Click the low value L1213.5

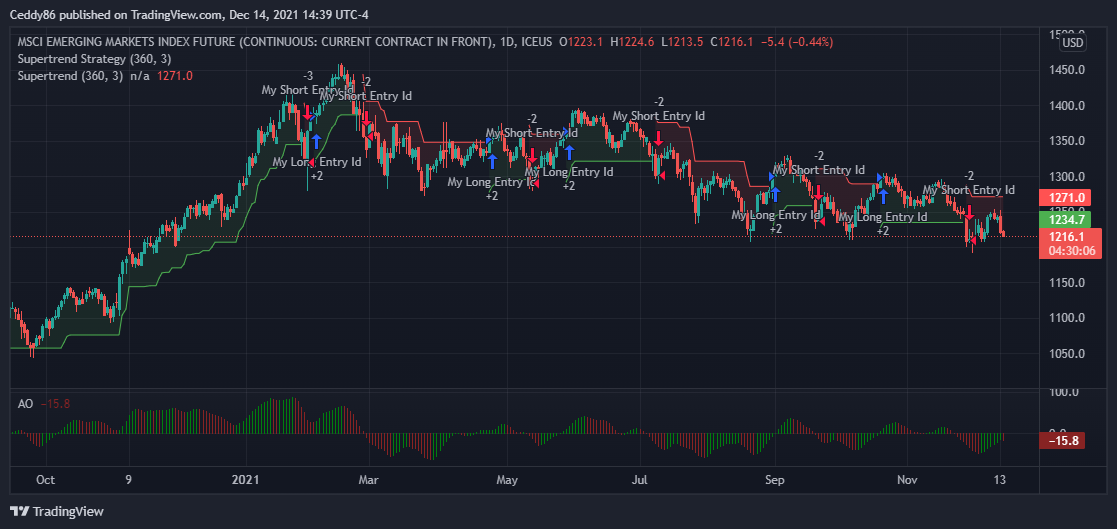682,43
